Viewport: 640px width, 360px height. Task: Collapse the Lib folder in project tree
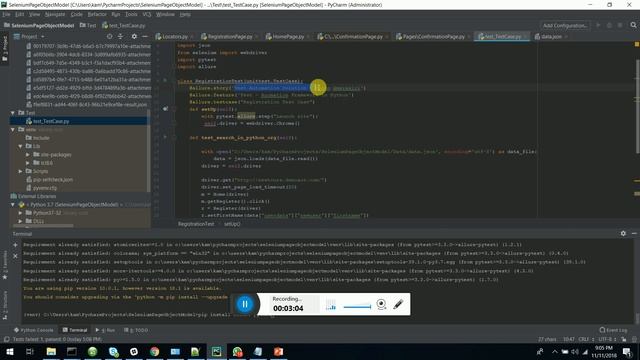20,146
